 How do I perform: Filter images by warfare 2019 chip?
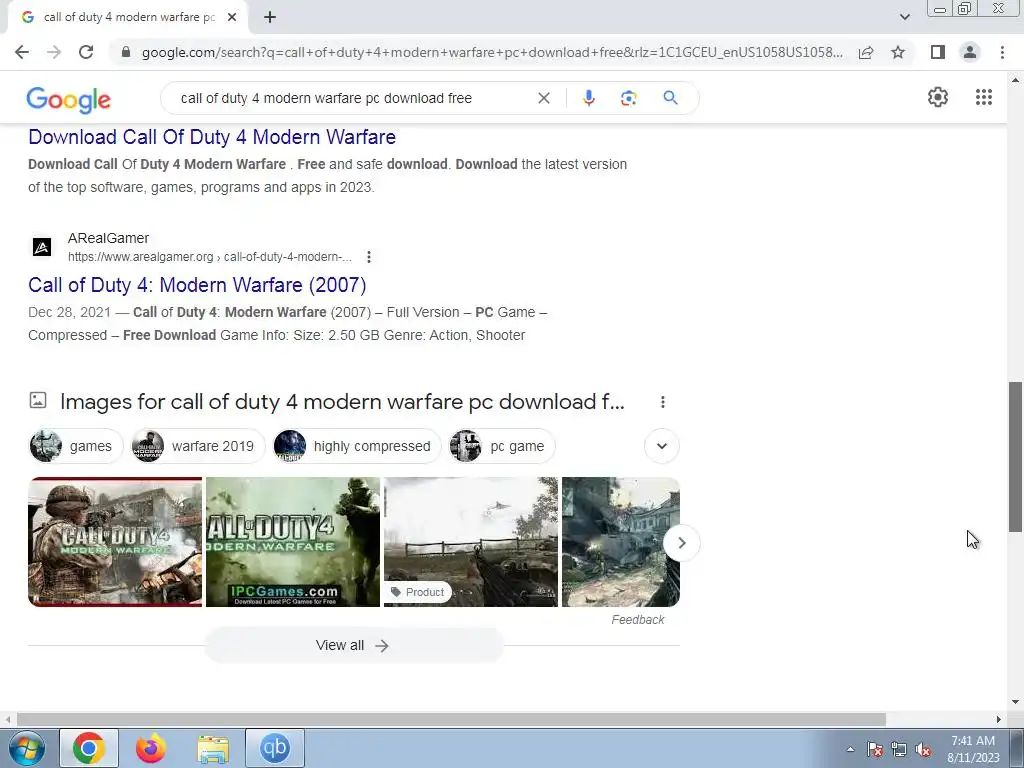coord(198,446)
